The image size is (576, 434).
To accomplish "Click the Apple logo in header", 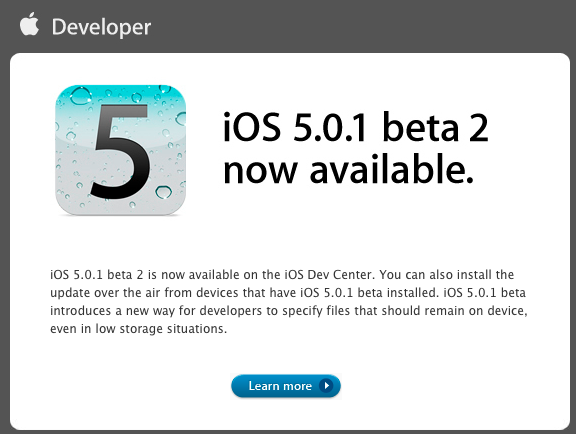I will 29,24.
